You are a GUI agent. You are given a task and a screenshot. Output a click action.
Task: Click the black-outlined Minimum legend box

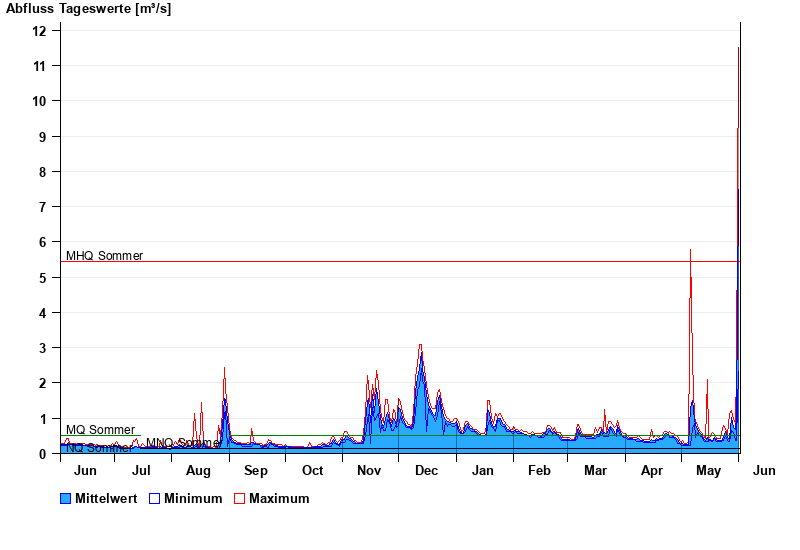click(x=155, y=498)
